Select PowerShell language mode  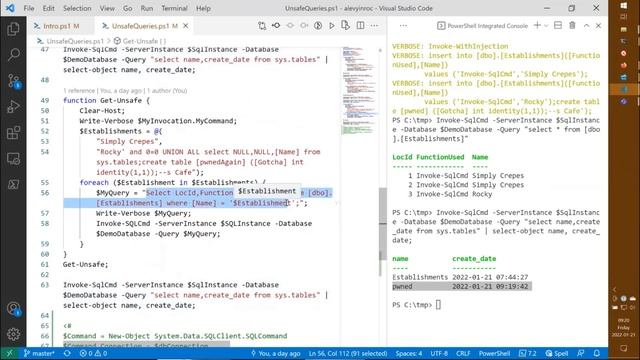[x=494, y=353]
